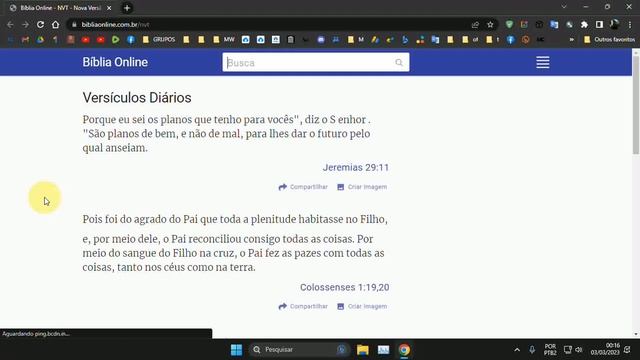Open the translate extension icon in toolbar
This screenshot has width=640, height=360.
pos(554,24)
